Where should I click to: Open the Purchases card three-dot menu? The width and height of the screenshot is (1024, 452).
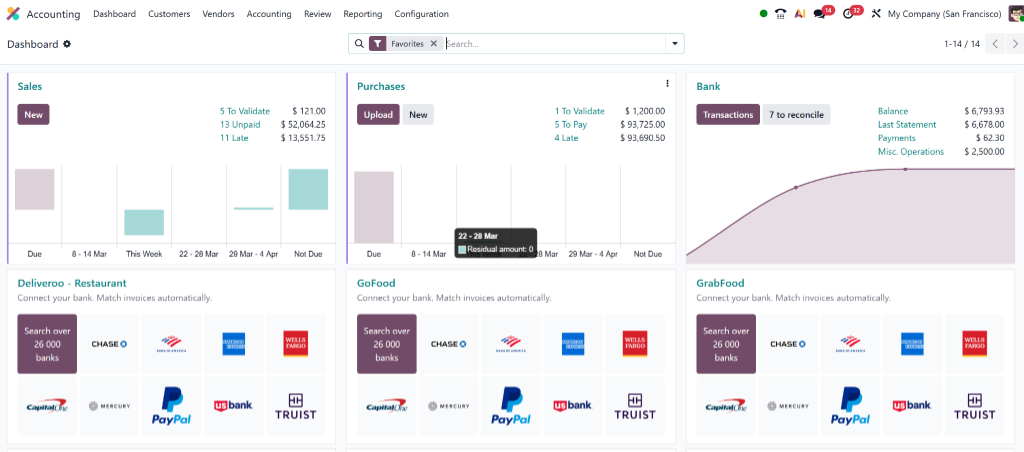(668, 83)
